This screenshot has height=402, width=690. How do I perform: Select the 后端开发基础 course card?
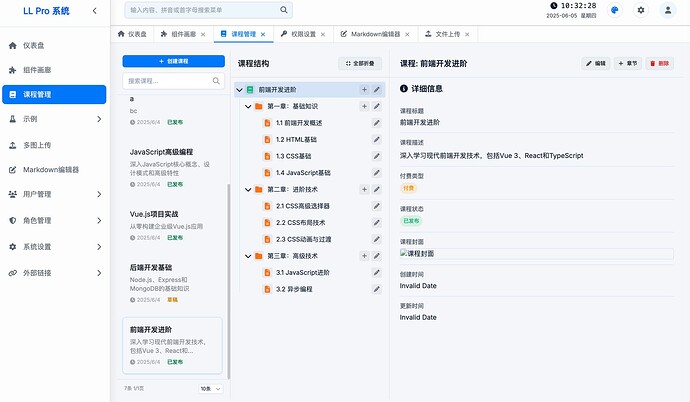click(x=172, y=283)
